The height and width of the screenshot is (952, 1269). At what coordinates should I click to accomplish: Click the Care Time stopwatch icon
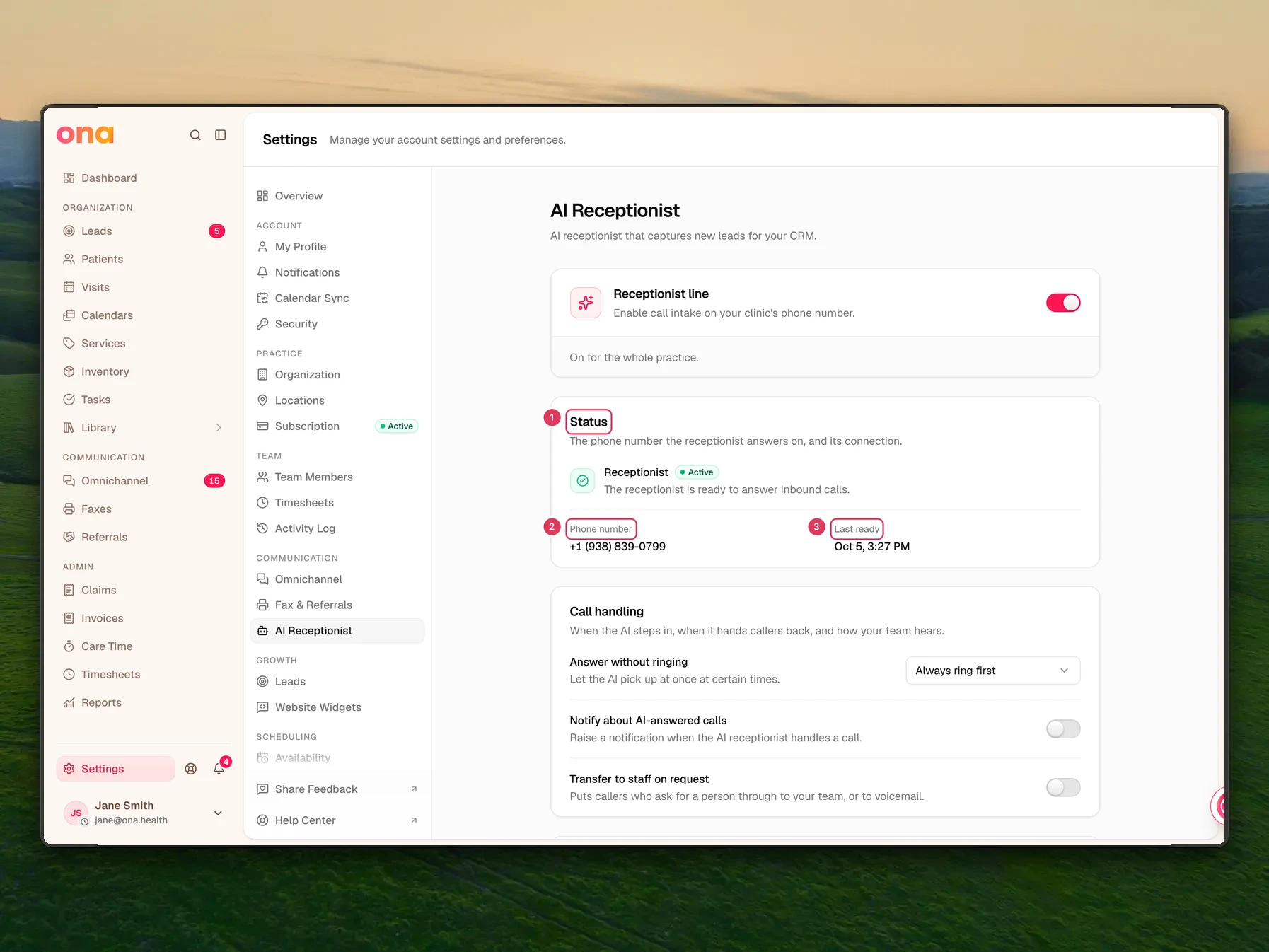click(69, 646)
